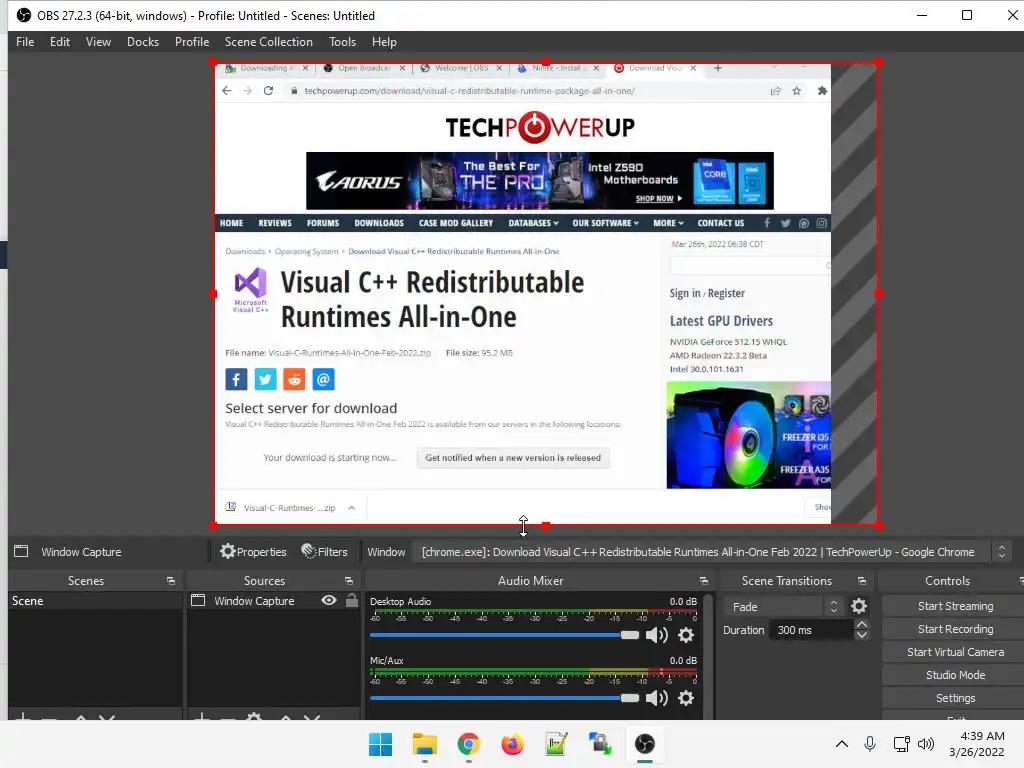Screen dimensions: 1024x768
Task: Click the network icon in system tray
Action: pyautogui.click(x=901, y=744)
